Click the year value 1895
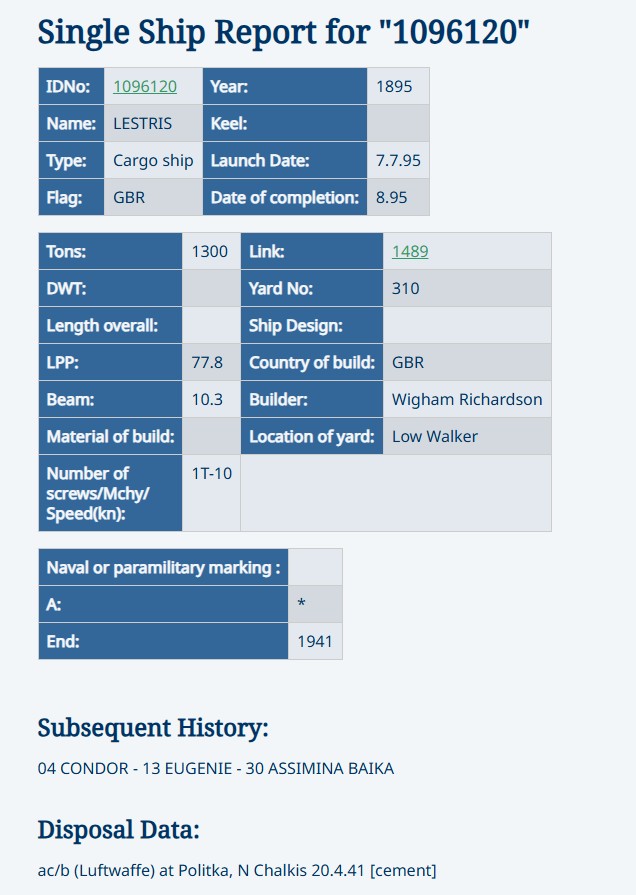 click(394, 87)
